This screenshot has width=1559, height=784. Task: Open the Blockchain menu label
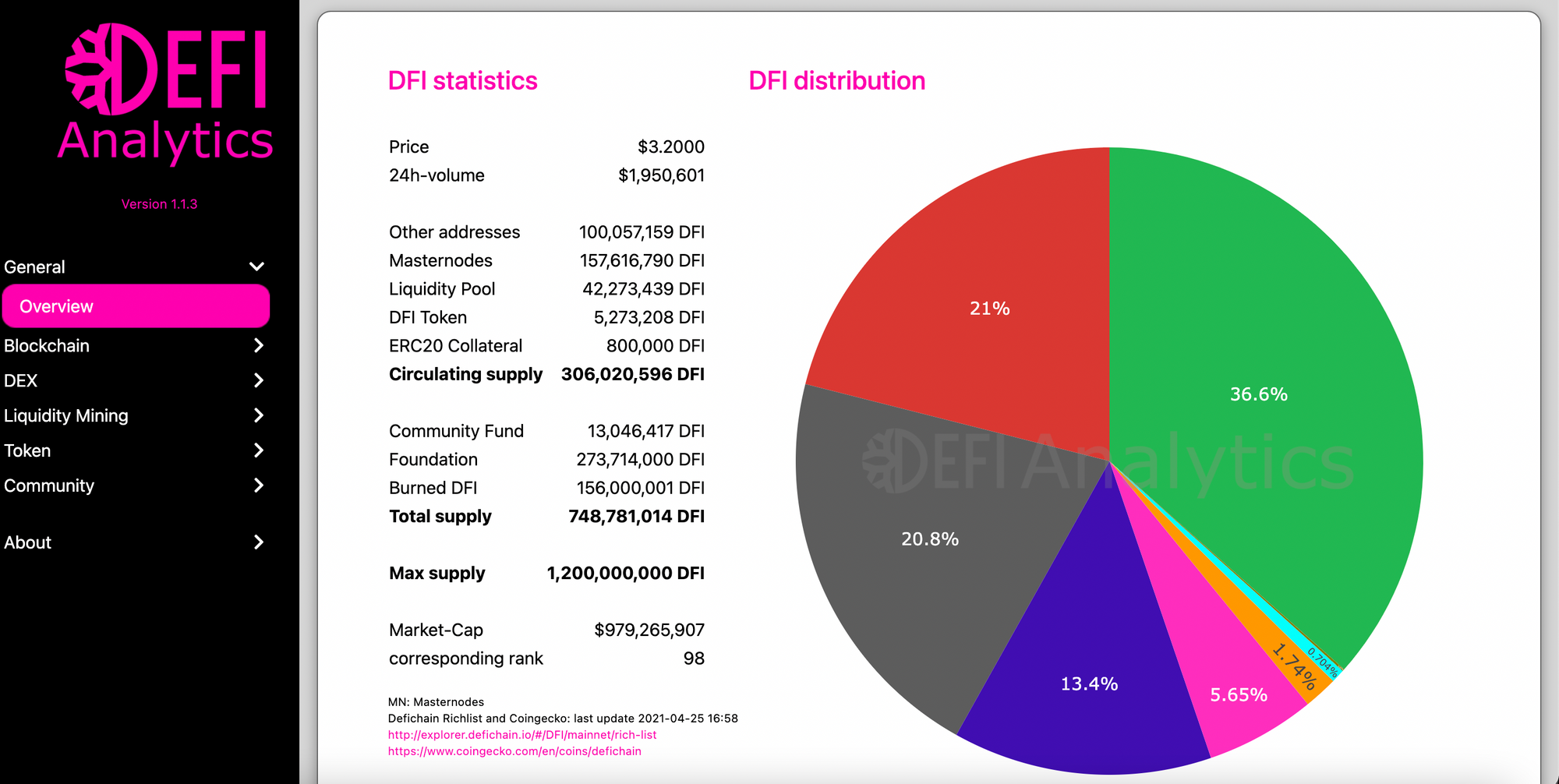tap(47, 346)
